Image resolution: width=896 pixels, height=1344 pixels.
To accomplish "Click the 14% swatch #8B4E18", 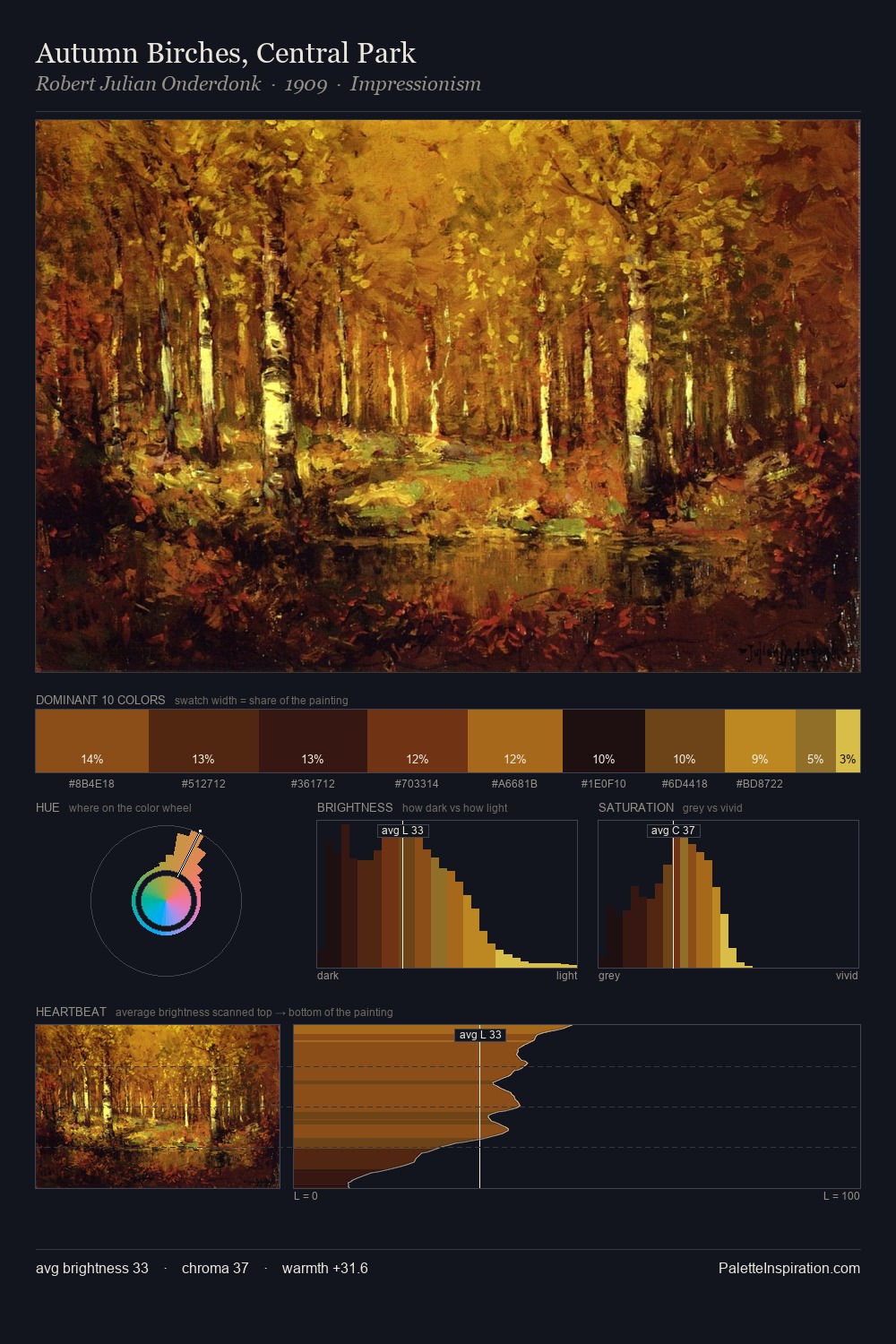I will [92, 741].
